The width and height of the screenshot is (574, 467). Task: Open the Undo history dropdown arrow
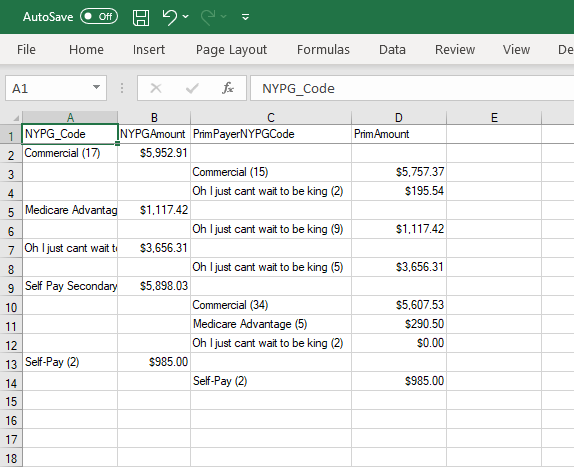[186, 16]
